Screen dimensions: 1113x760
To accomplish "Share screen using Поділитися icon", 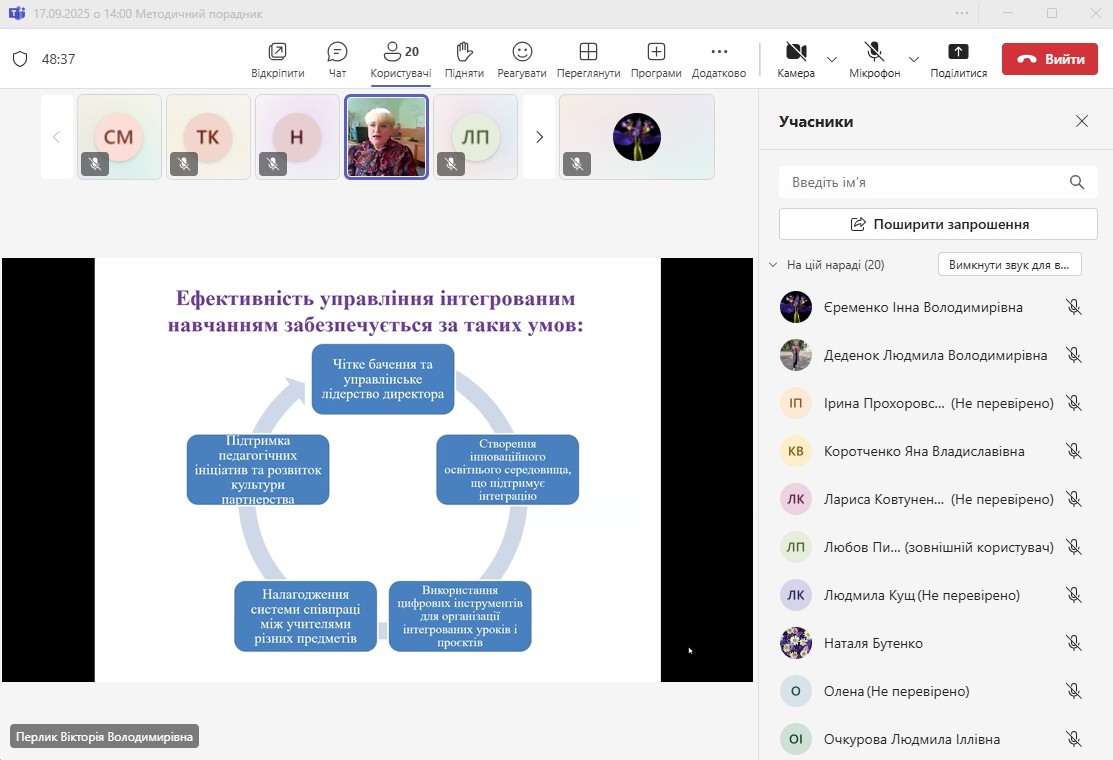I will (x=958, y=52).
